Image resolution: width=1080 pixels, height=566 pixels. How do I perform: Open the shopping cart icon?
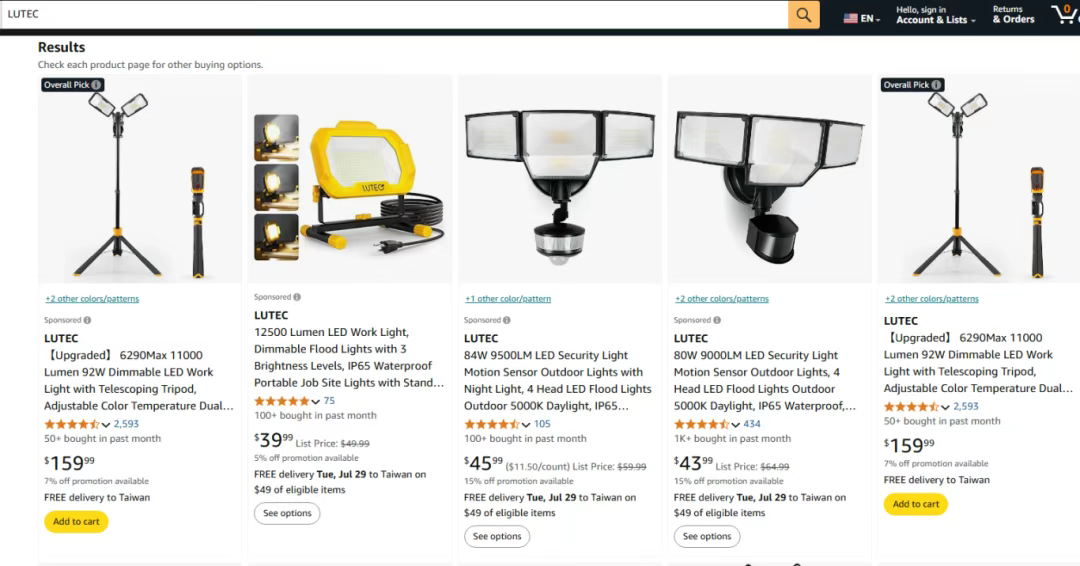point(1063,14)
